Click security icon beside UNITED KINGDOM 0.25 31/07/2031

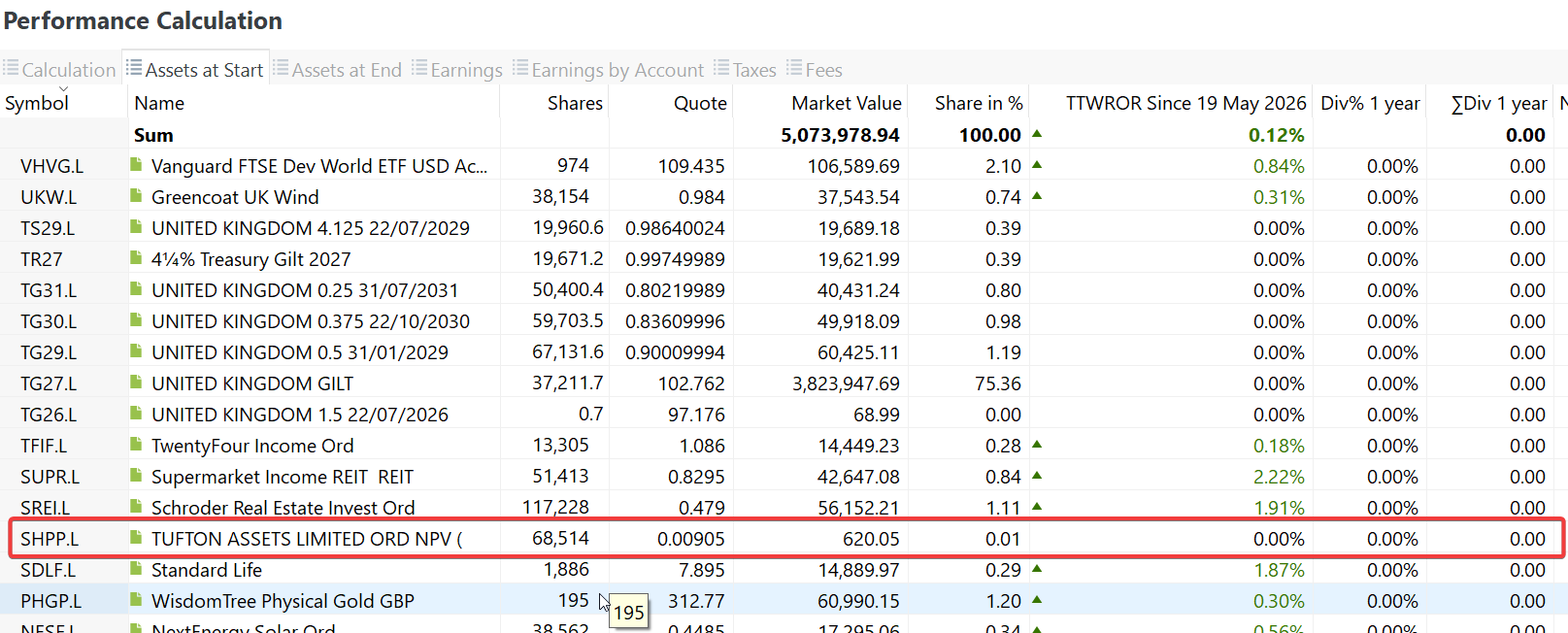[x=137, y=289]
